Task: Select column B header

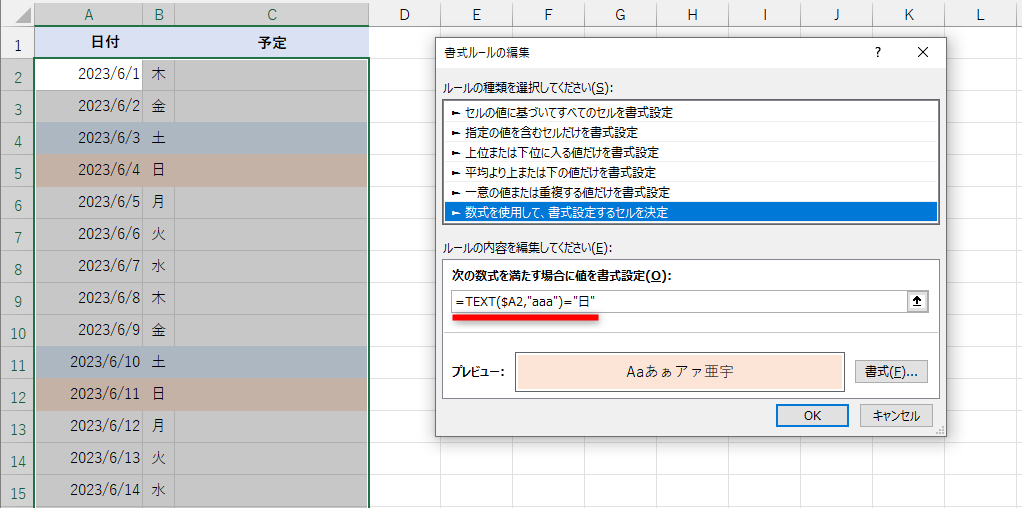Action: (x=158, y=15)
